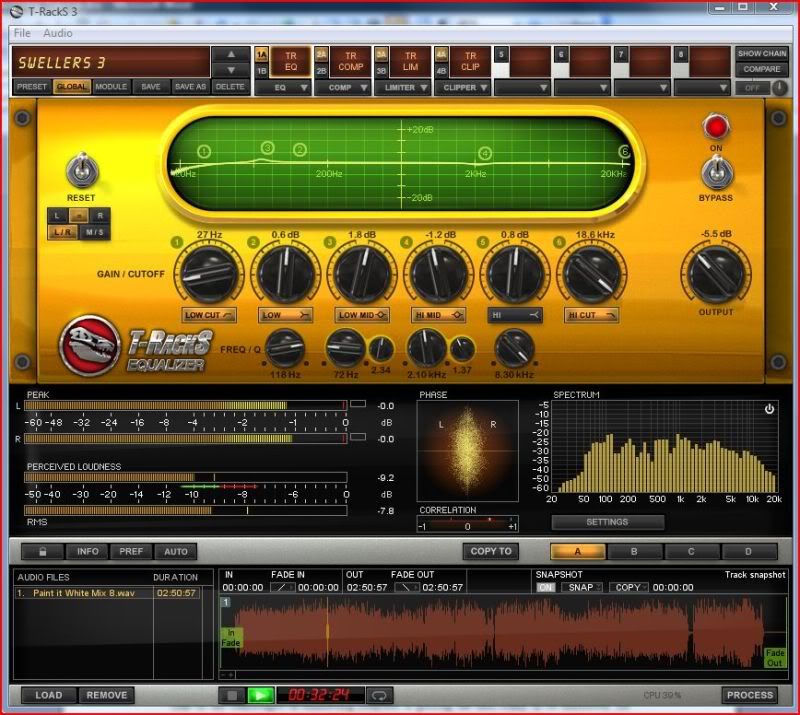Click the REMOVE button
800x715 pixels.
[x=107, y=695]
